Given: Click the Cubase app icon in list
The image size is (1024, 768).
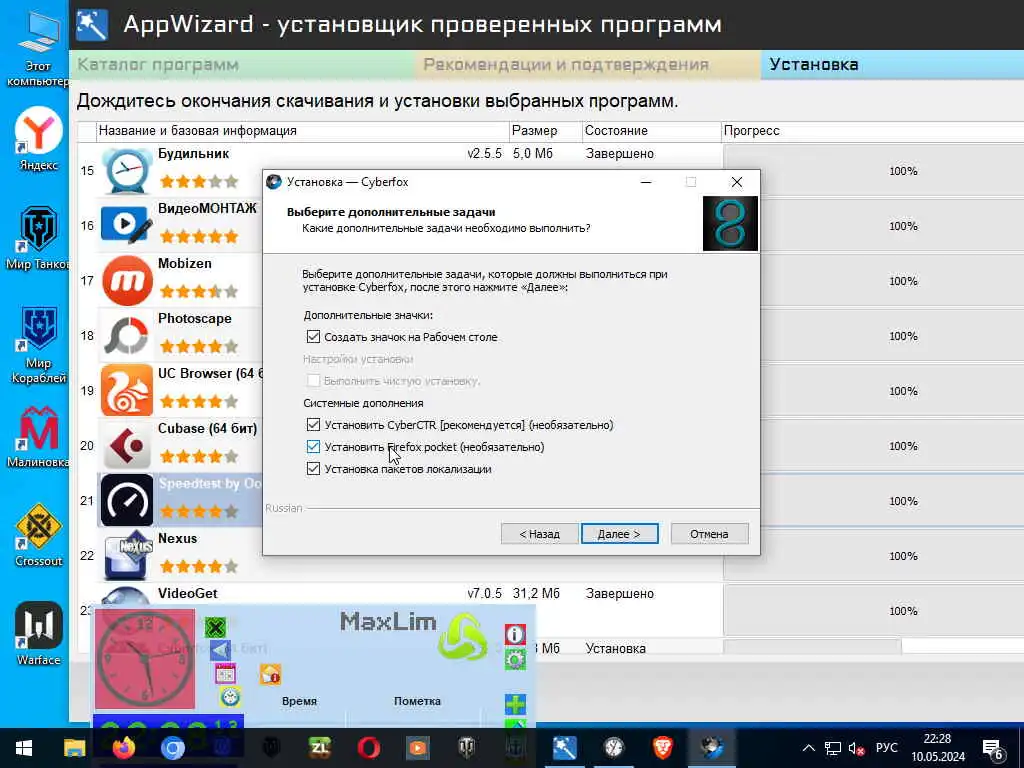Looking at the screenshot, I should (127, 445).
